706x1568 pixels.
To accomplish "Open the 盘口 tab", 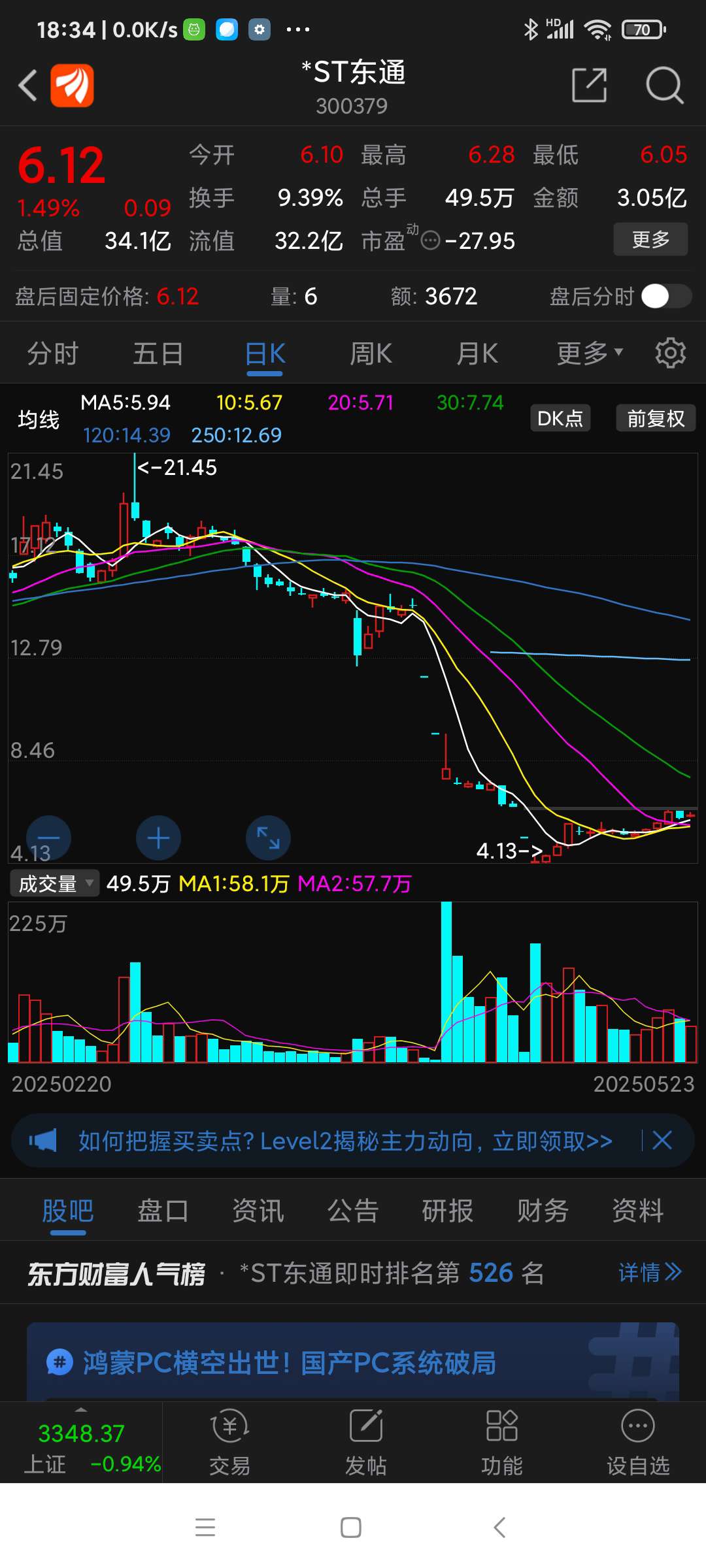I will [x=163, y=1211].
